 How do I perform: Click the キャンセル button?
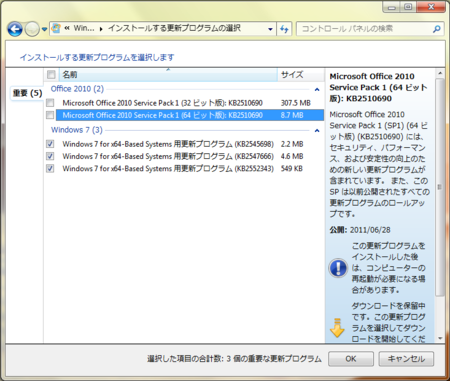(406, 359)
